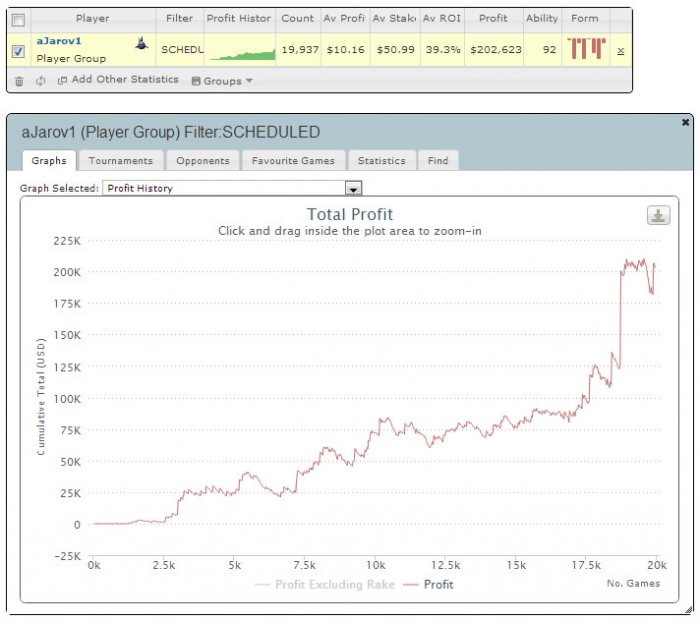Toggle the red Profit legend line
The width and height of the screenshot is (700, 621).
pyautogui.click(x=428, y=584)
